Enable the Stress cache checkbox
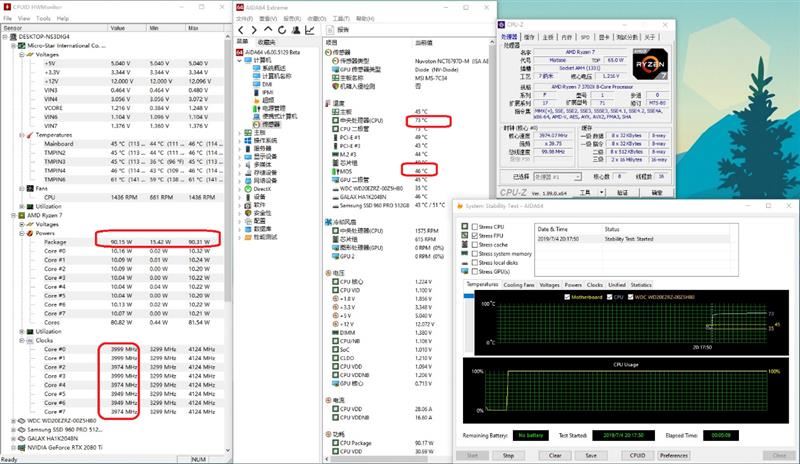Image resolution: width=800 pixels, height=464 pixels. click(475, 245)
